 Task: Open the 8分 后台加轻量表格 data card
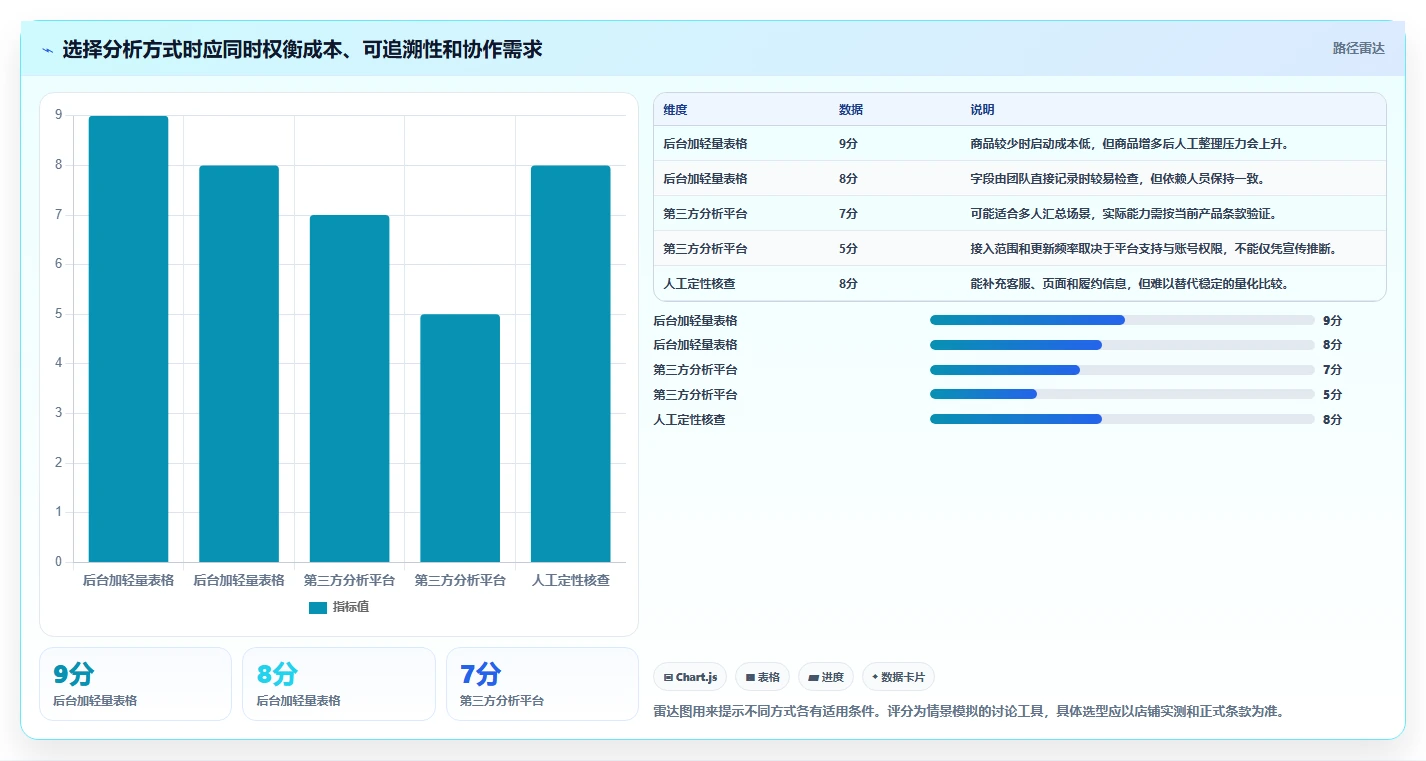pos(339,684)
